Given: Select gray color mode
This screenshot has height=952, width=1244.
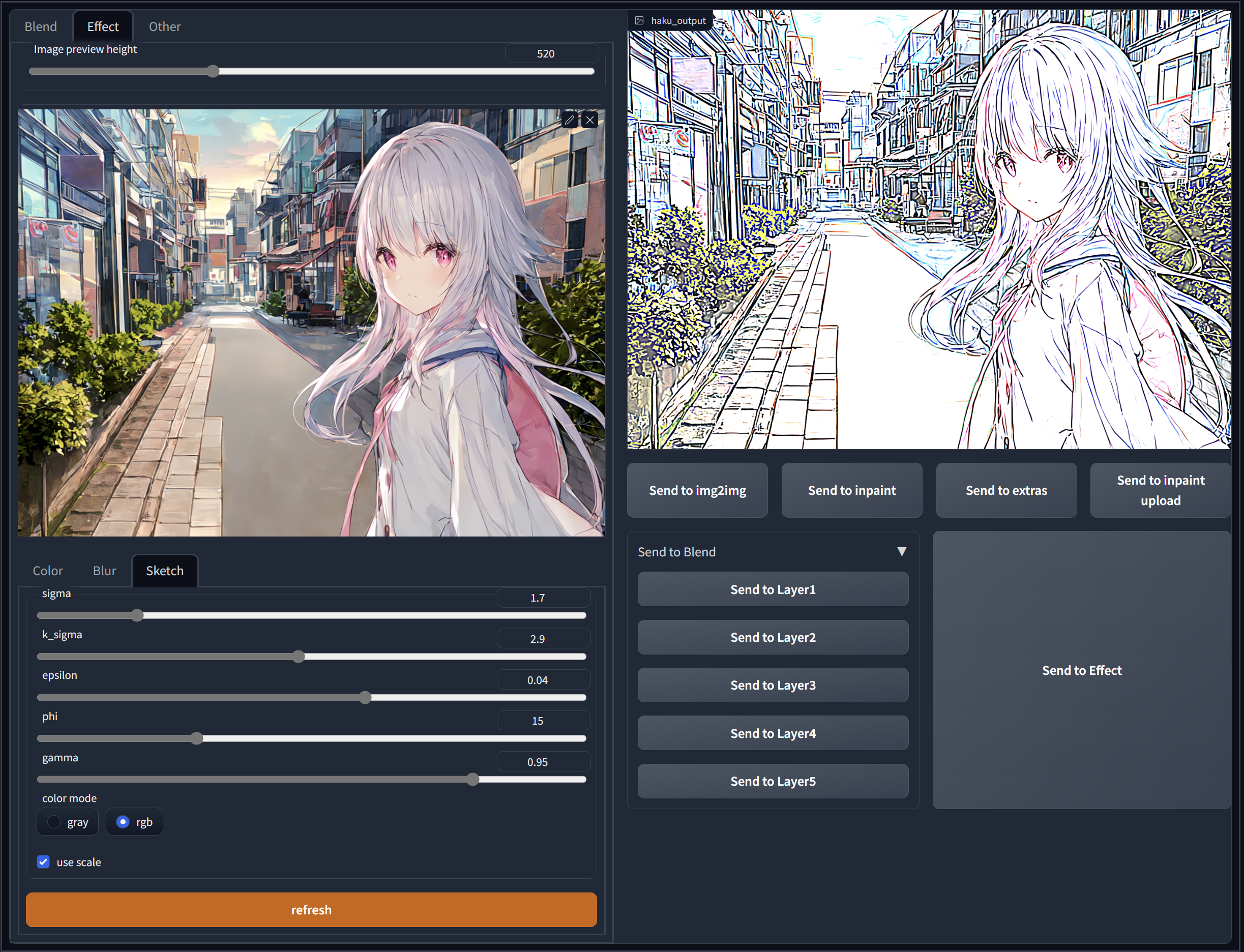Looking at the screenshot, I should pyautogui.click(x=68, y=822).
